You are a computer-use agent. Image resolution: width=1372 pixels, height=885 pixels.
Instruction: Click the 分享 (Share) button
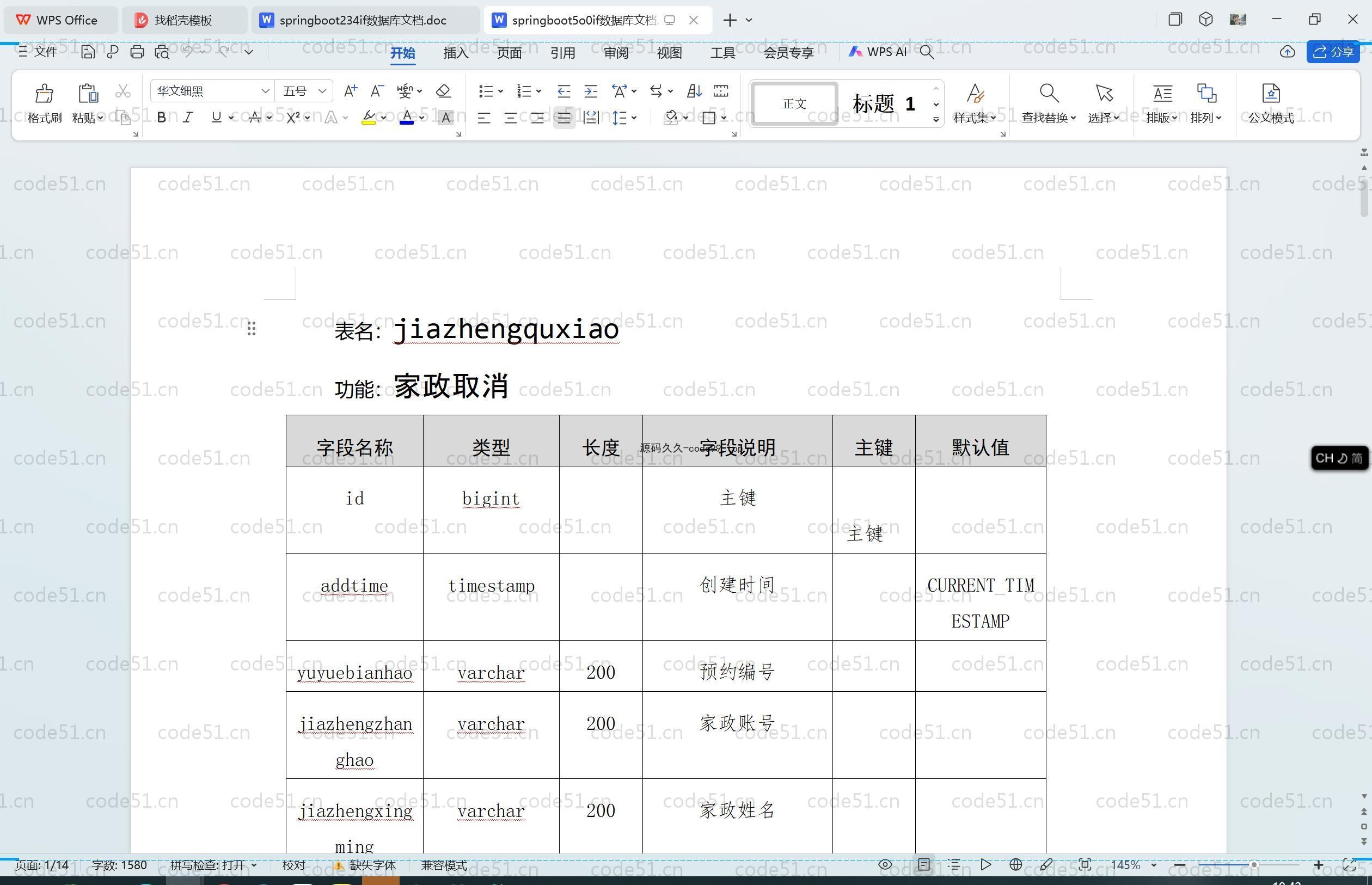[x=1333, y=52]
